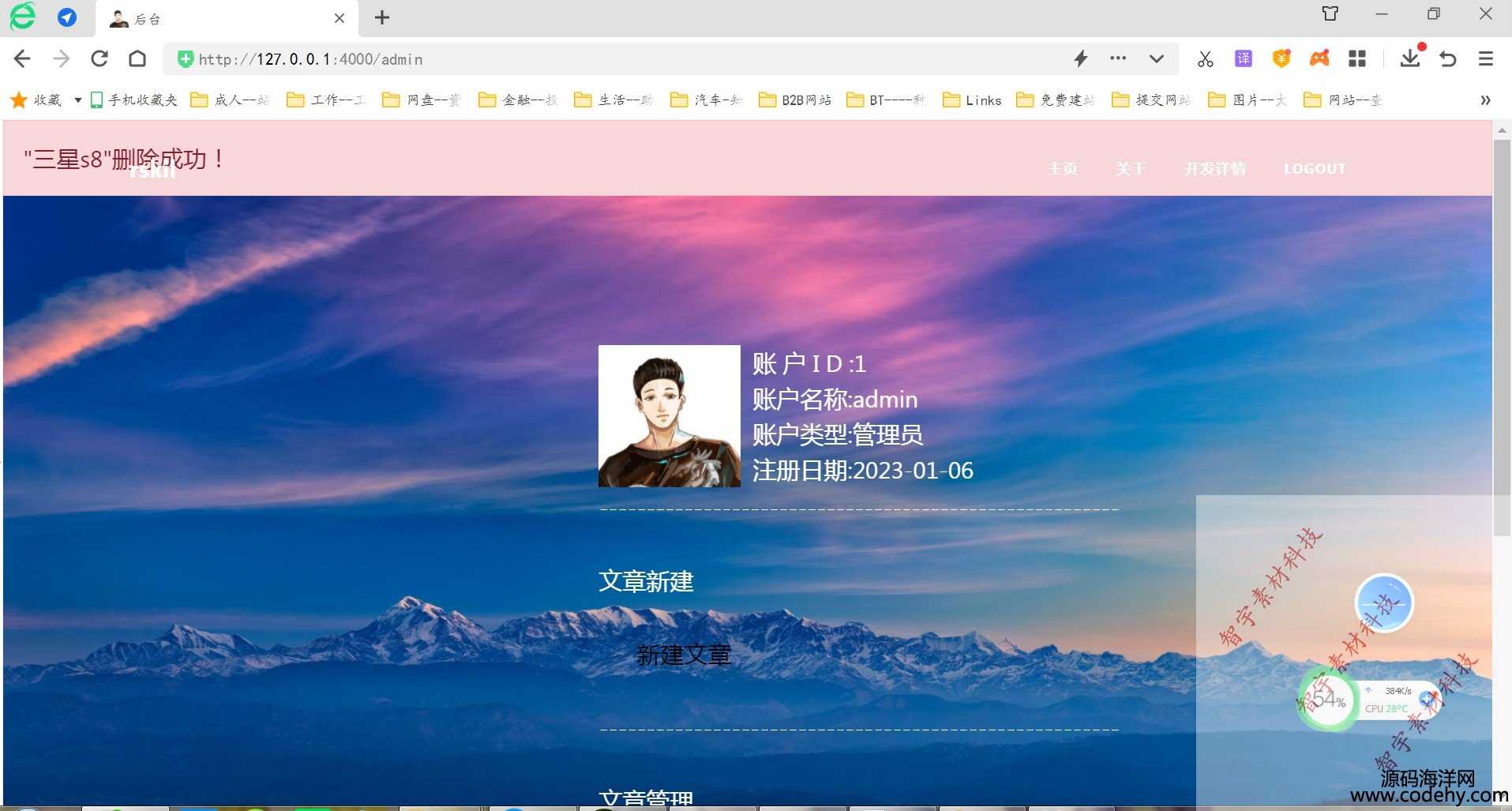Click the undo closed tab icon
Viewport: 1512px width, 811px height.
[x=1448, y=59]
